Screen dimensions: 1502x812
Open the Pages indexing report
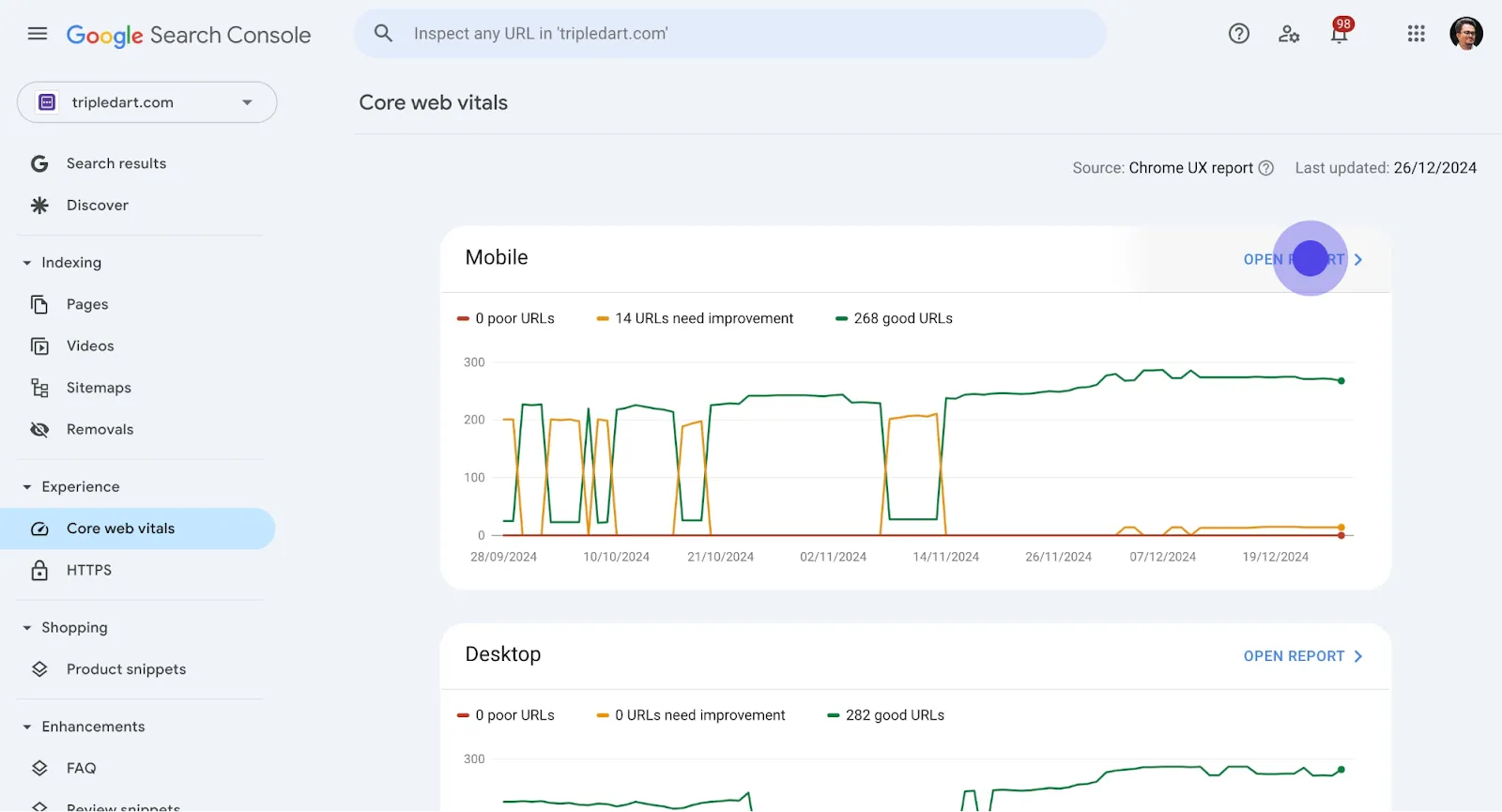pyautogui.click(x=87, y=304)
